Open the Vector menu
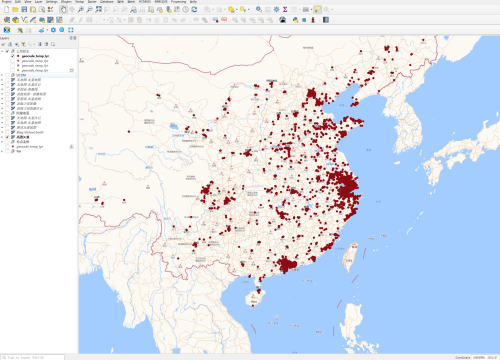The image size is (500, 360). pos(79,2)
